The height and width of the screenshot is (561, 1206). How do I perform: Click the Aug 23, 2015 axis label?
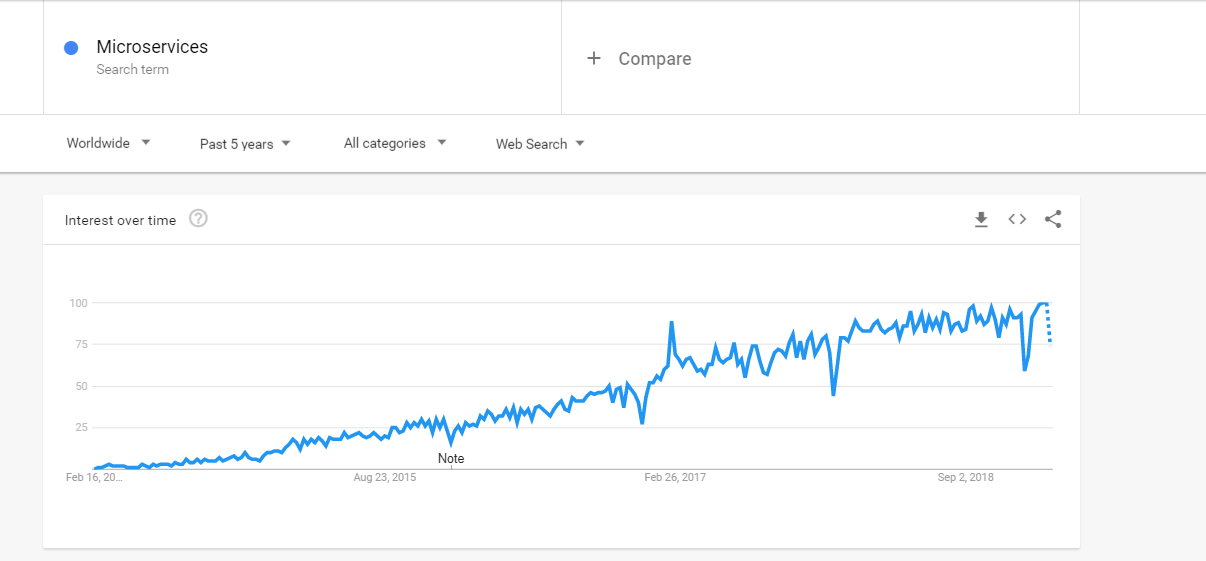pyautogui.click(x=385, y=477)
